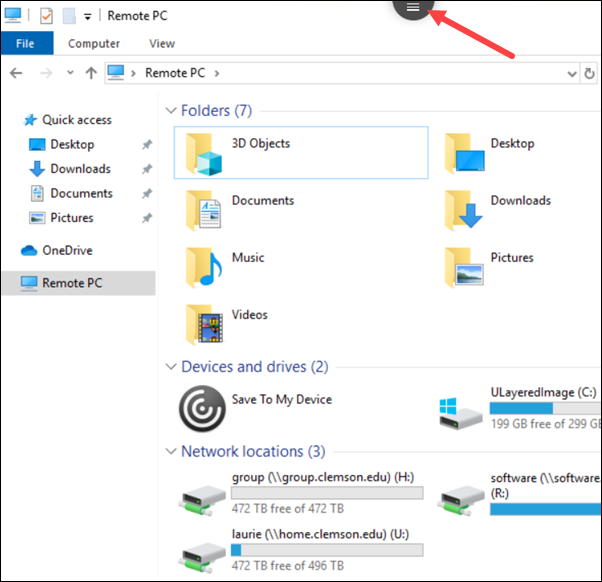
Task: Click the pin icon next to Pictures
Action: click(x=147, y=218)
